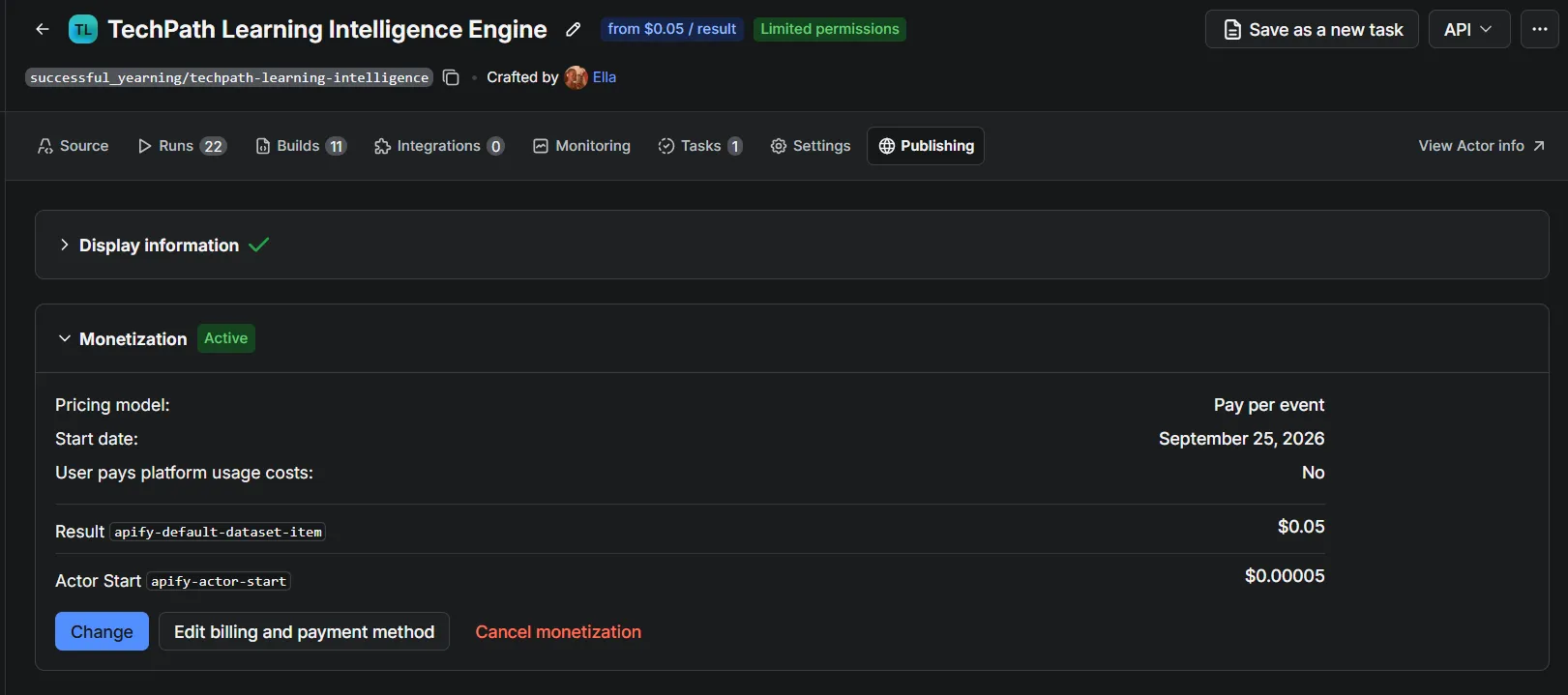Image resolution: width=1568 pixels, height=695 pixels.
Task: Go to the Monitoring tab
Action: [x=581, y=146]
